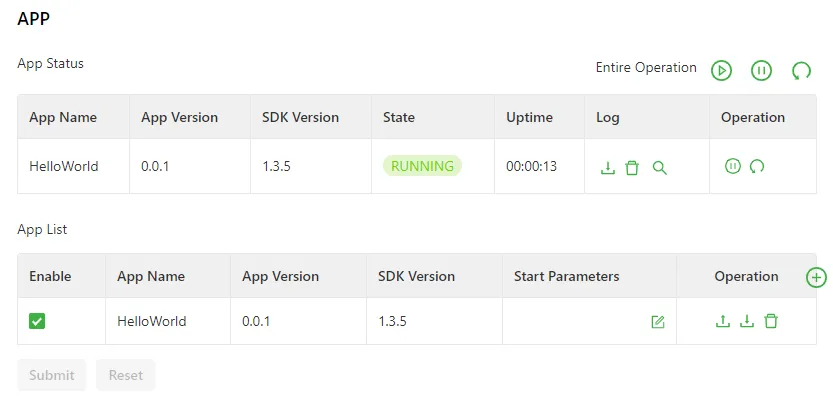The image size is (833, 404).
Task: Add a new app with plus icon
Action: point(816,277)
